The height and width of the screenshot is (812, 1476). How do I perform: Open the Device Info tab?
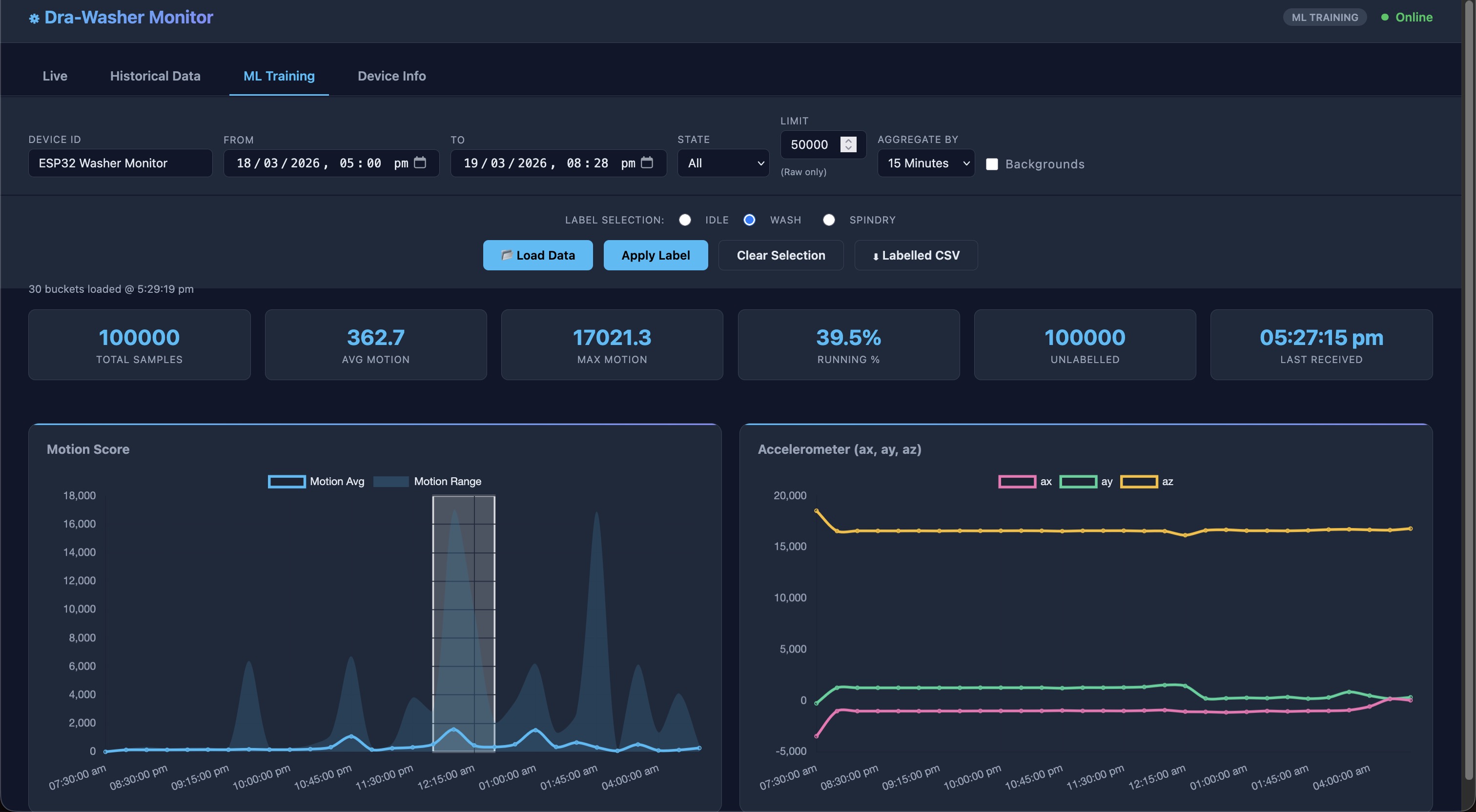pyautogui.click(x=391, y=76)
